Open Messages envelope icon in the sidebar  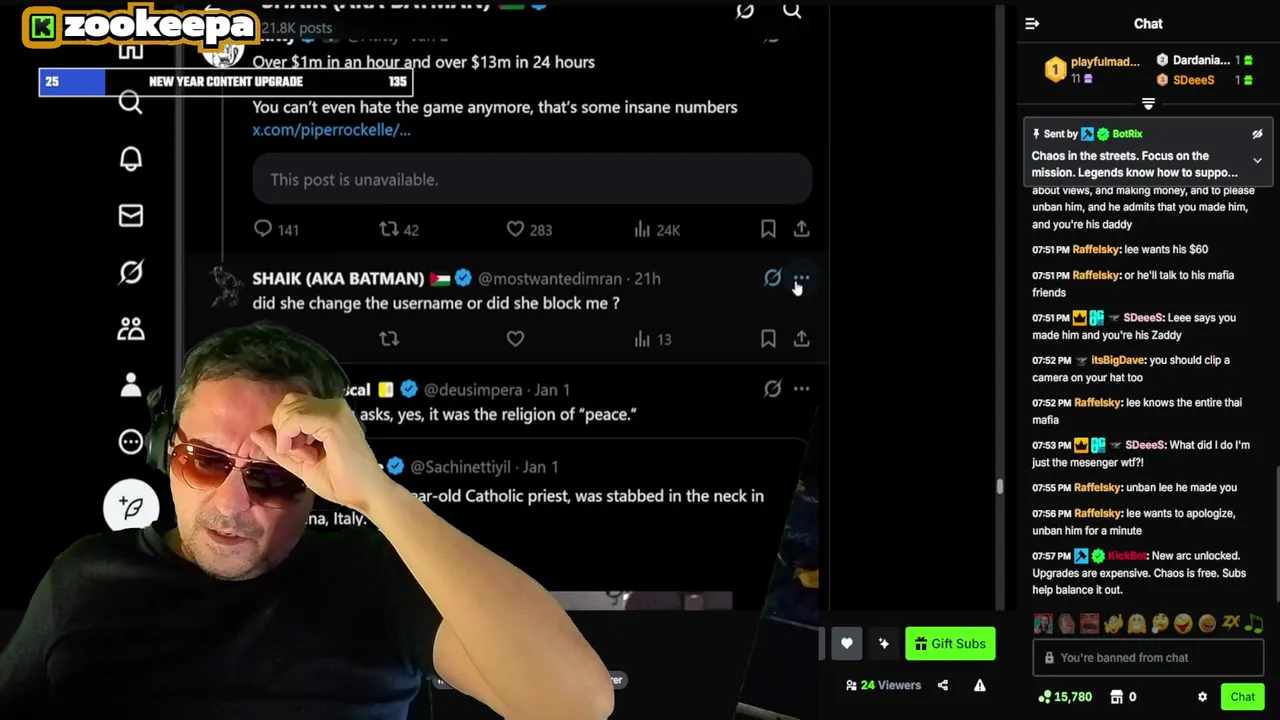click(131, 216)
